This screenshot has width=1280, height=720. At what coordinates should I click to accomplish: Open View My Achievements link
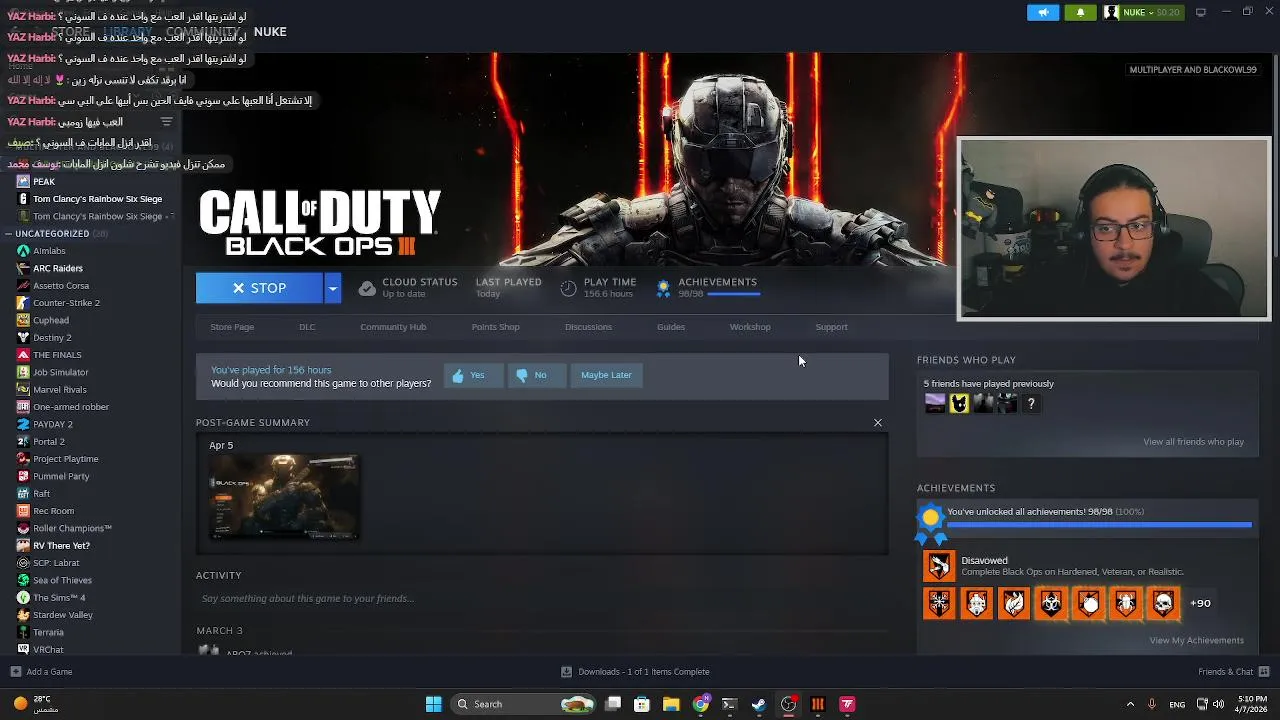[x=1196, y=641]
